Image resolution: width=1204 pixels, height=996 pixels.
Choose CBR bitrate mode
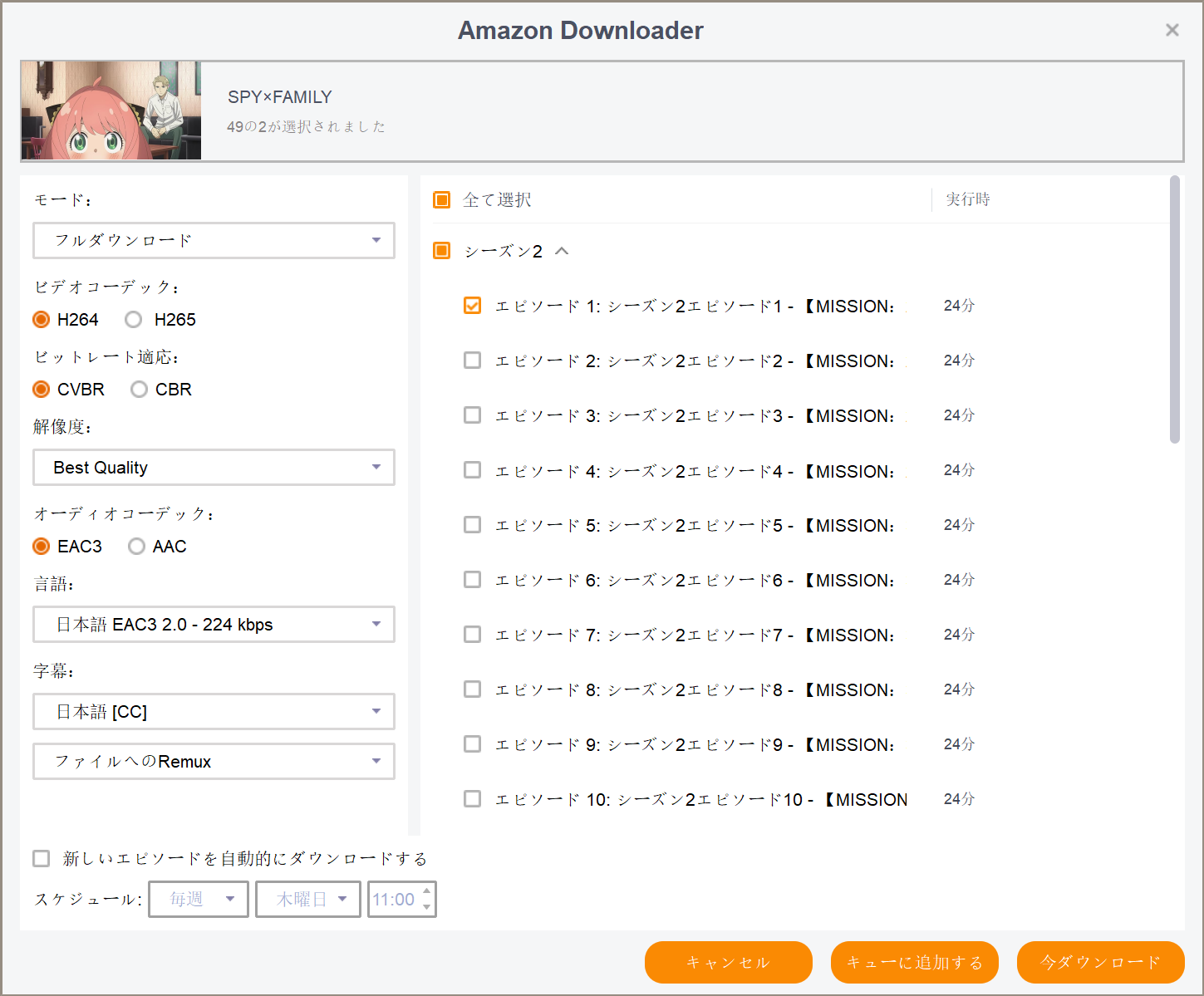coord(139,390)
